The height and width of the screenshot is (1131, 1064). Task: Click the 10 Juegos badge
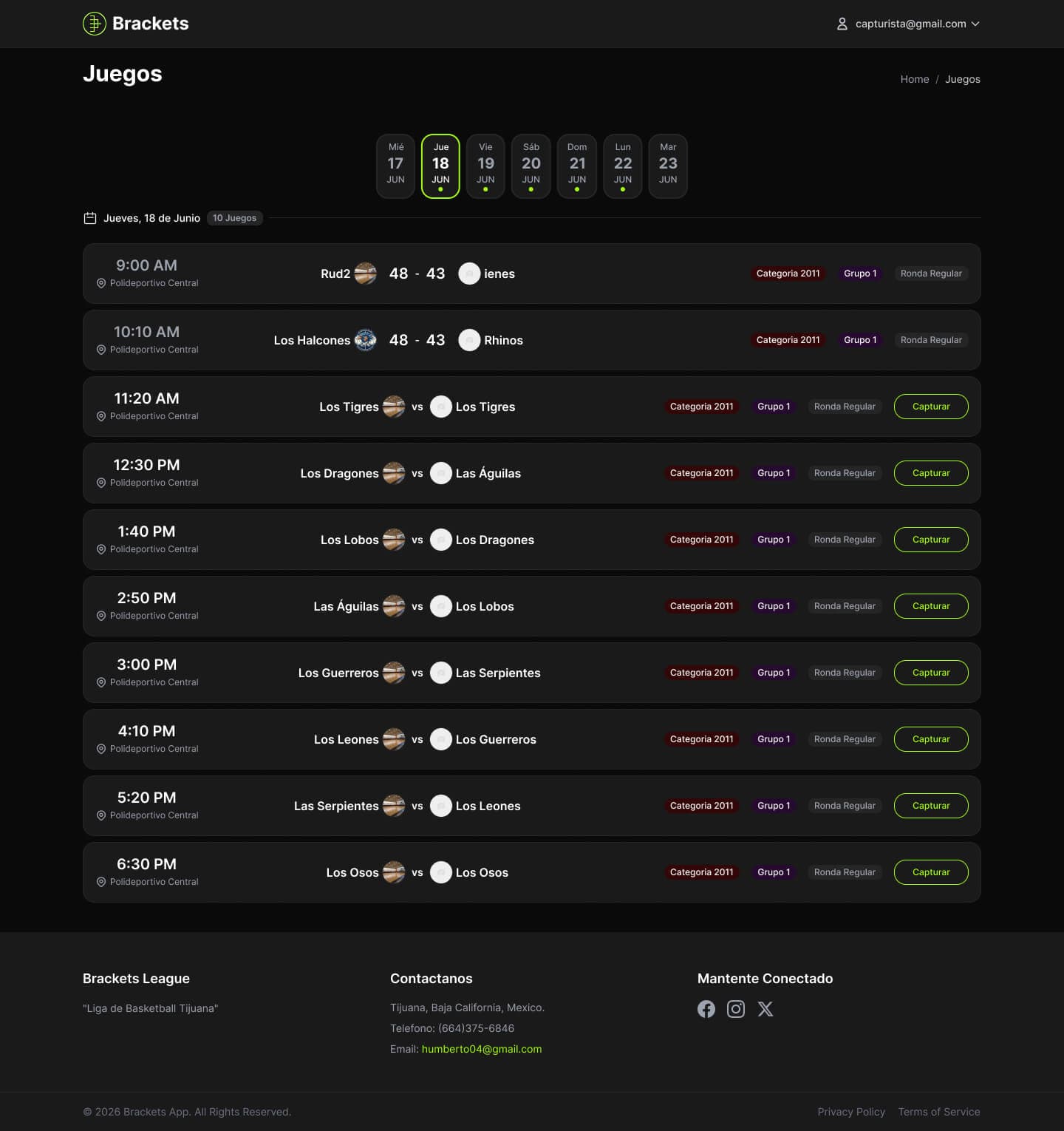(x=234, y=218)
